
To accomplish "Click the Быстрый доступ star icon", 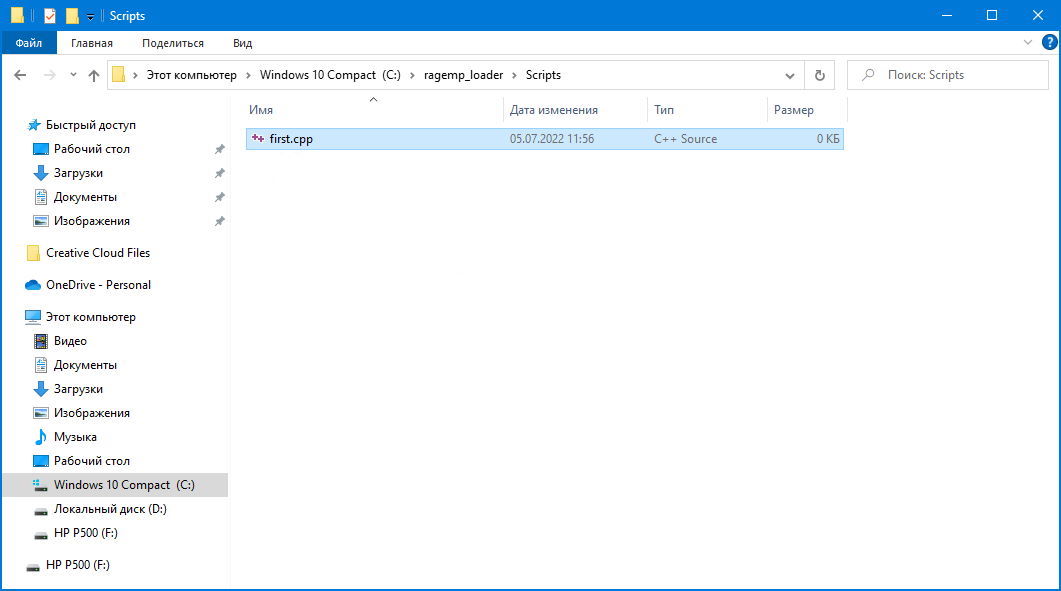I will click(33, 125).
